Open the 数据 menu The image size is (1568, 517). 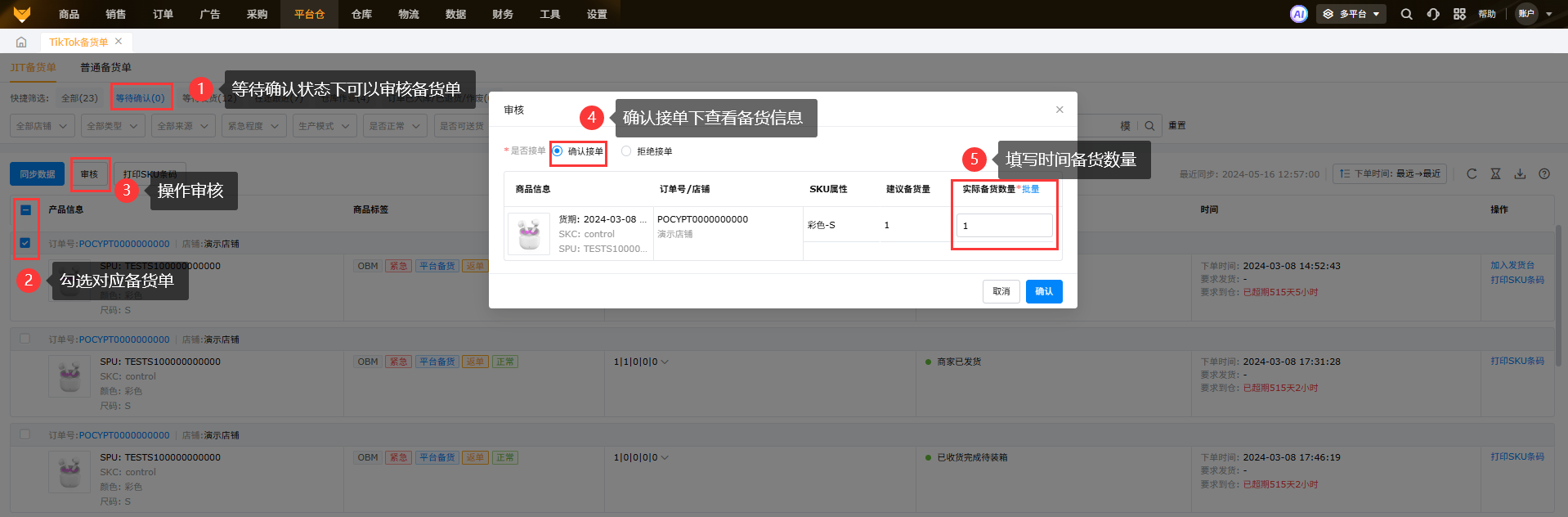tap(456, 14)
